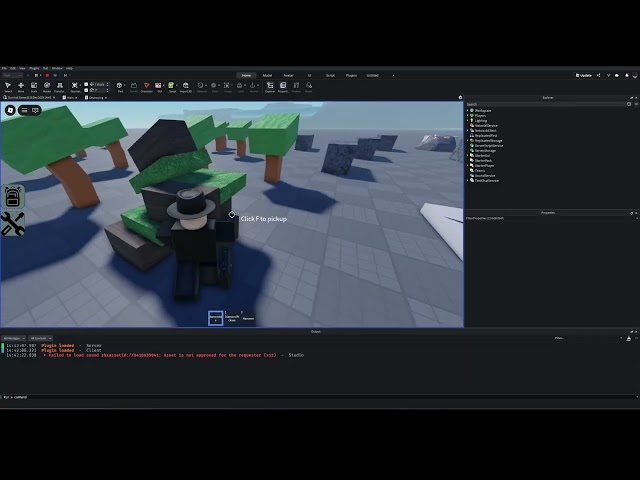Open the All Messages filter dropdown
The height and width of the screenshot is (480, 640).
[x=14, y=338]
